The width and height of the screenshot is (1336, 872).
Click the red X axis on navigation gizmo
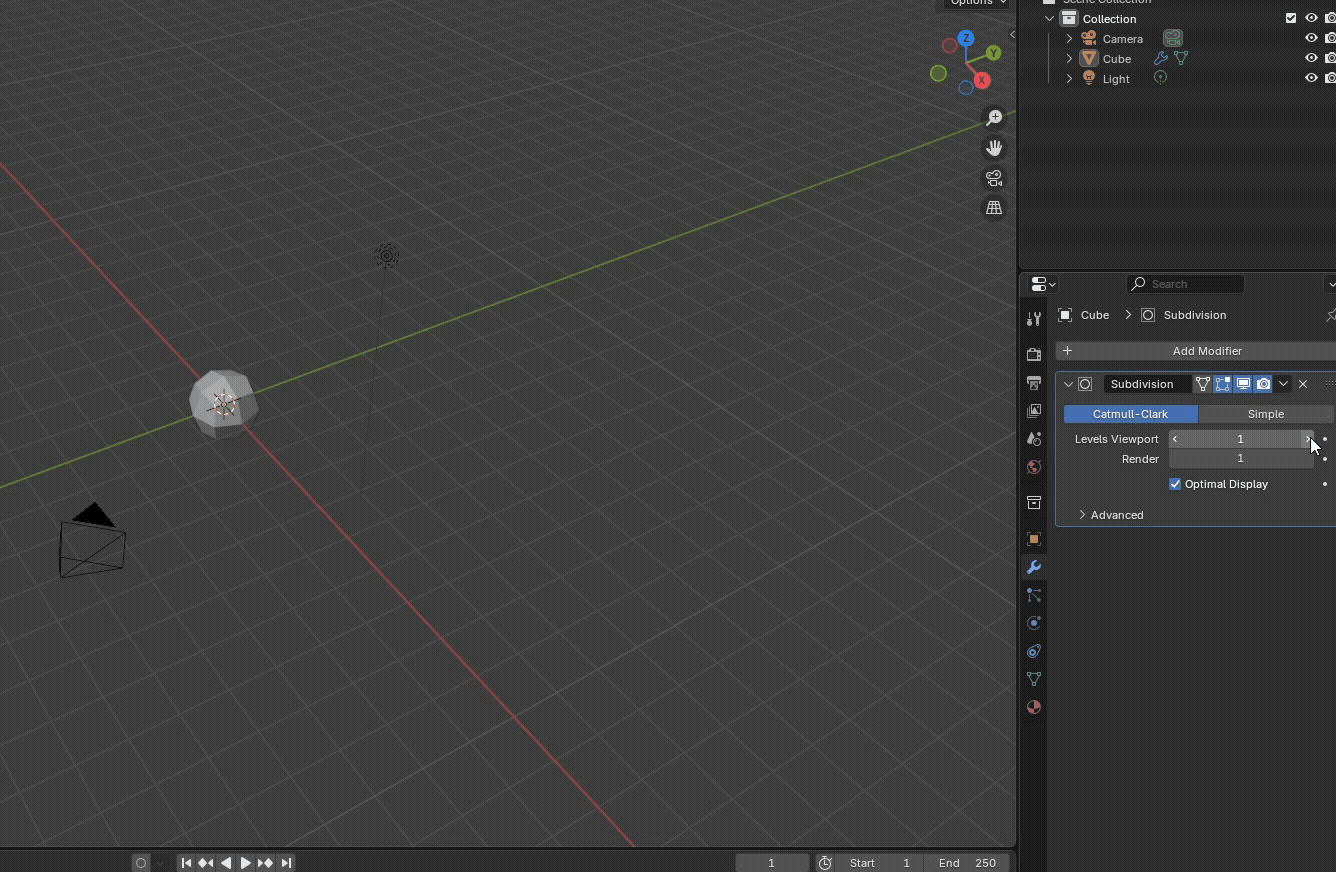click(982, 80)
